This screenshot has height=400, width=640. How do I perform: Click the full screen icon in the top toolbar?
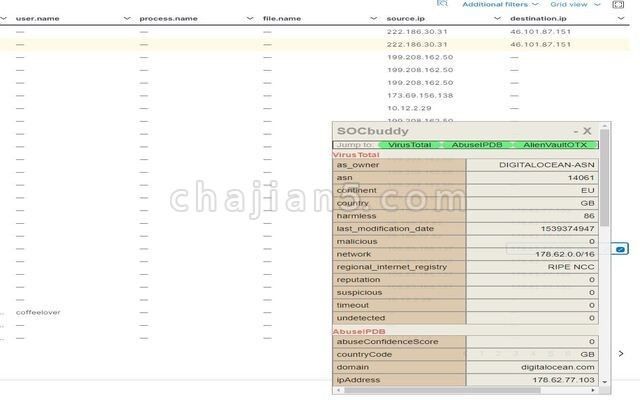(618, 5)
